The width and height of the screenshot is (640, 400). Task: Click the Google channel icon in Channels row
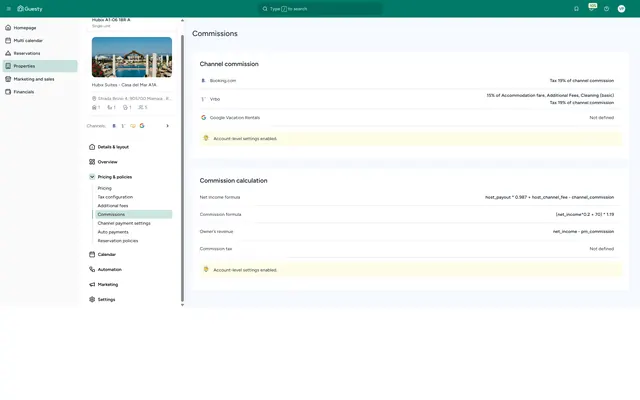coord(142,126)
